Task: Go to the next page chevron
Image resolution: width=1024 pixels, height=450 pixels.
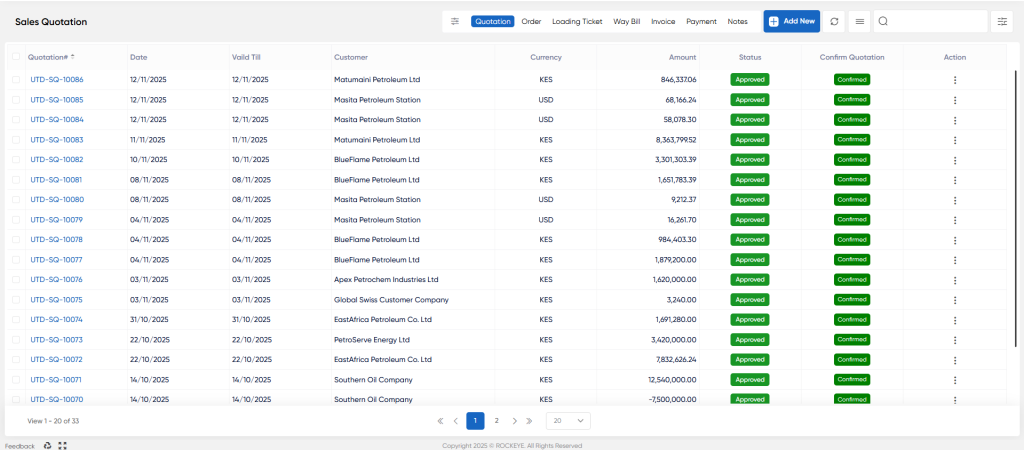Action: tap(515, 421)
